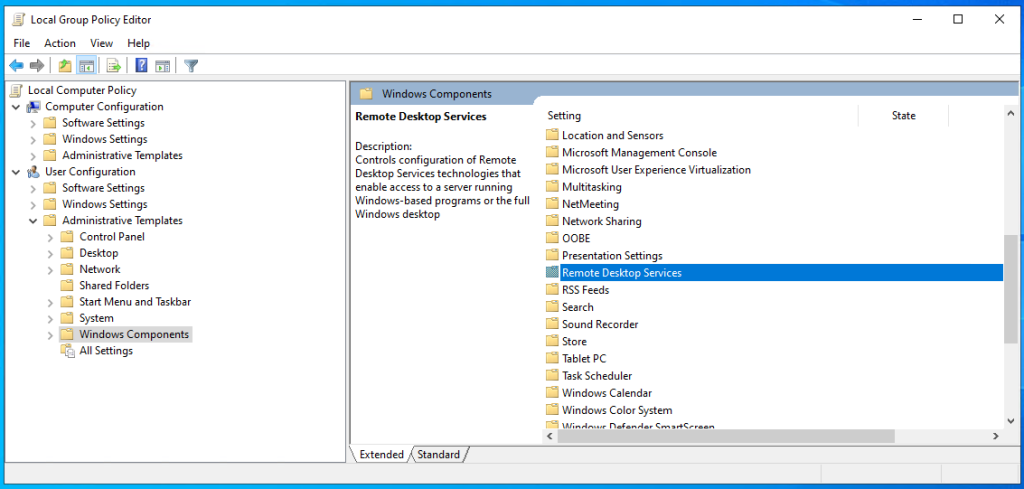Collapse the Computer Configuration node
This screenshot has width=1024, height=489.
coord(16,106)
